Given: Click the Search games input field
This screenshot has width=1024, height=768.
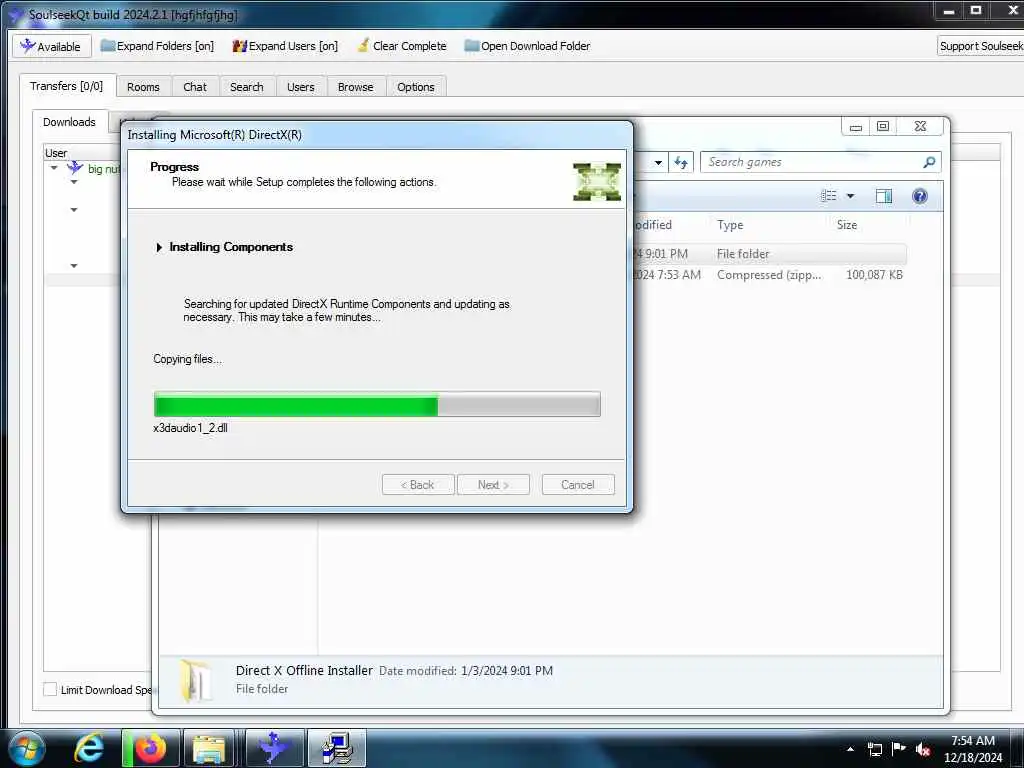Looking at the screenshot, I should click(812, 162).
